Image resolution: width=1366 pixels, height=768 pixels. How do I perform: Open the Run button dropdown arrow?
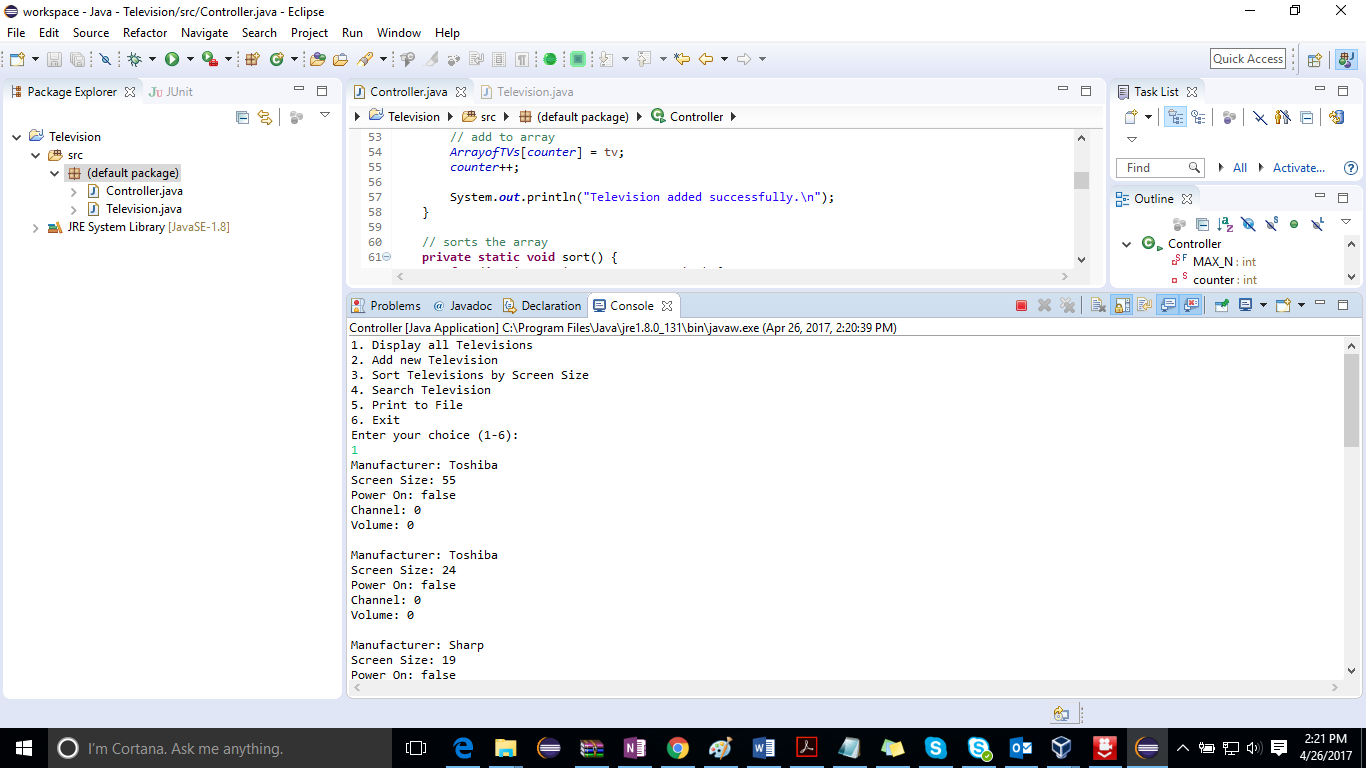pos(189,59)
